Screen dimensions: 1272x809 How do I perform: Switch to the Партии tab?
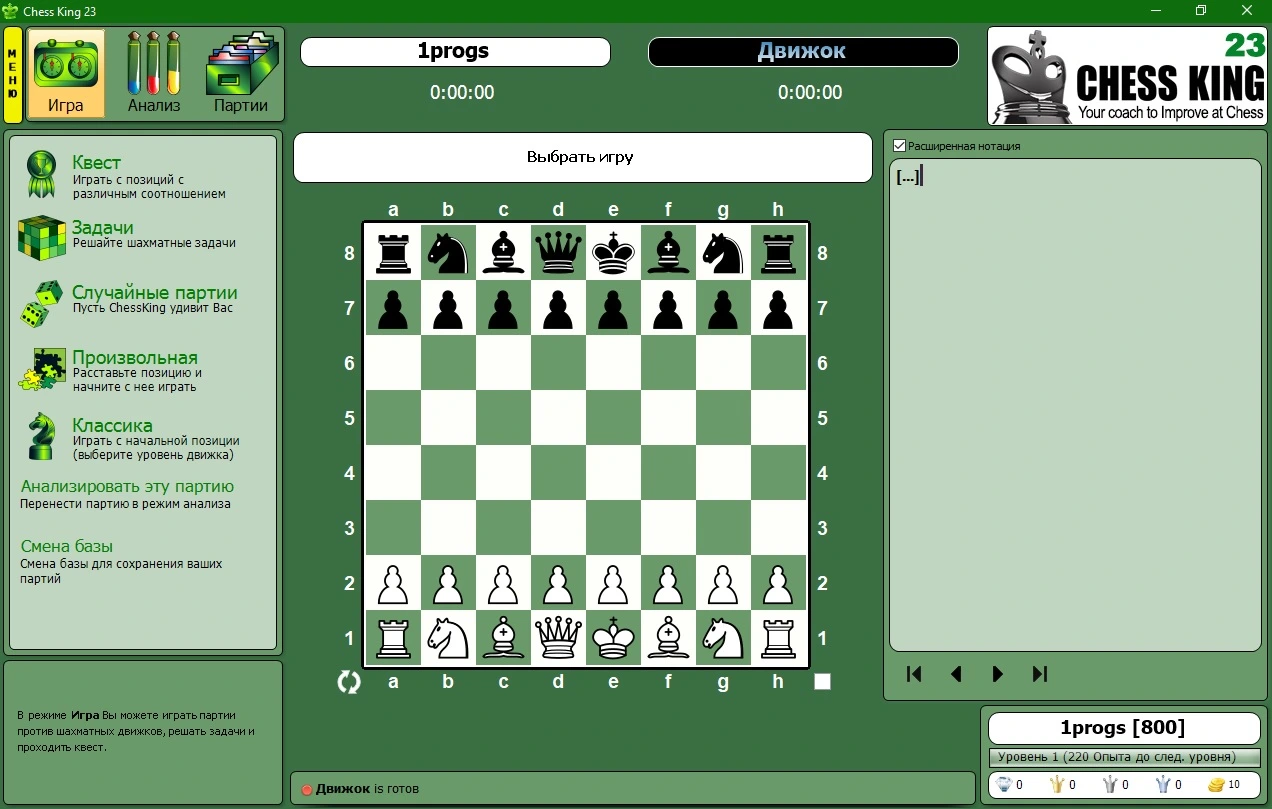(241, 74)
